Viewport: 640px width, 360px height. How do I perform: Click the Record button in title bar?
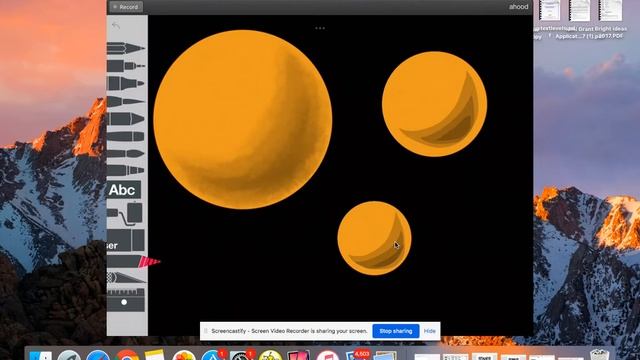tap(125, 7)
